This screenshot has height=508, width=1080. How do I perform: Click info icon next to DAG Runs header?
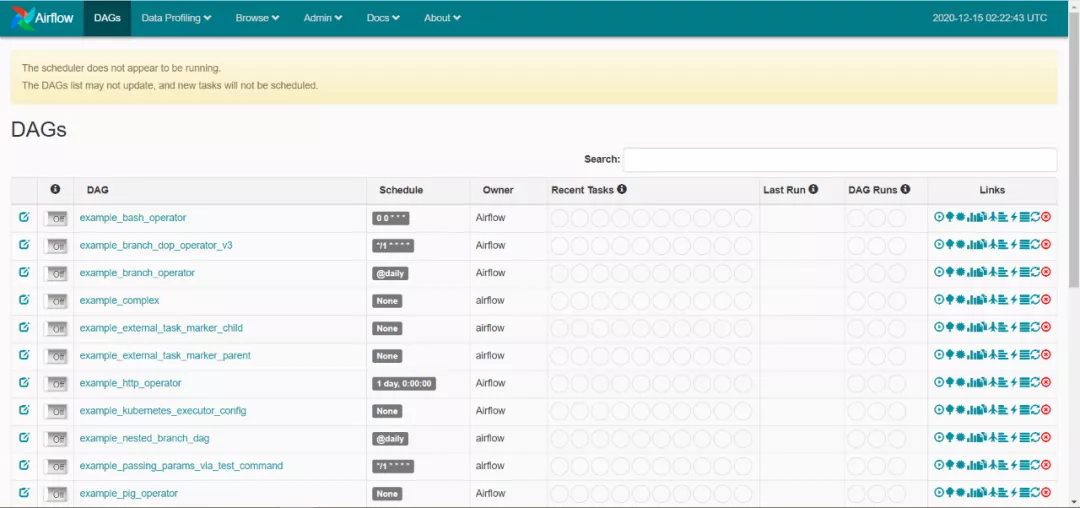(905, 189)
